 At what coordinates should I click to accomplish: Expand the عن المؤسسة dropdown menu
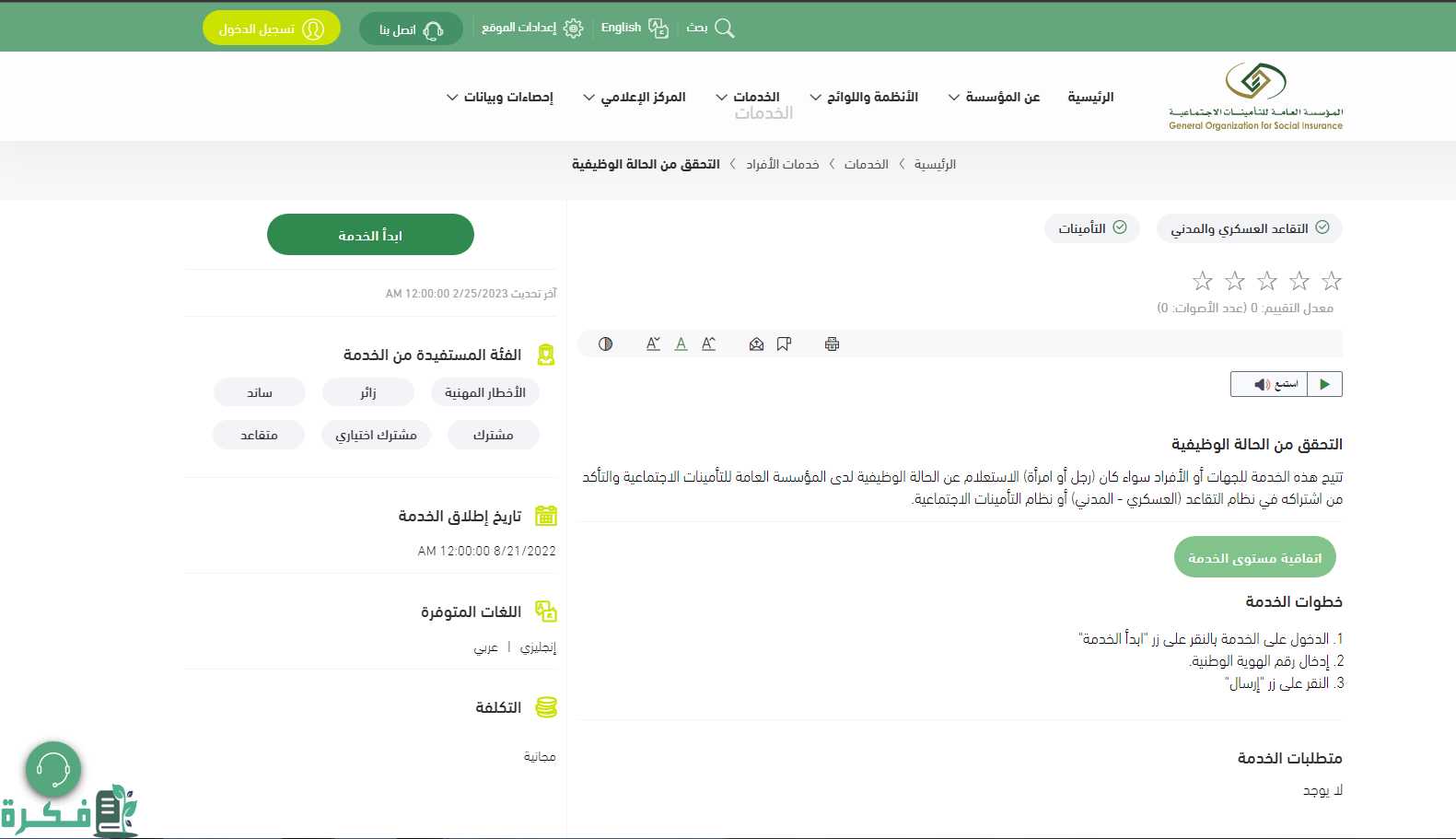pos(994,97)
